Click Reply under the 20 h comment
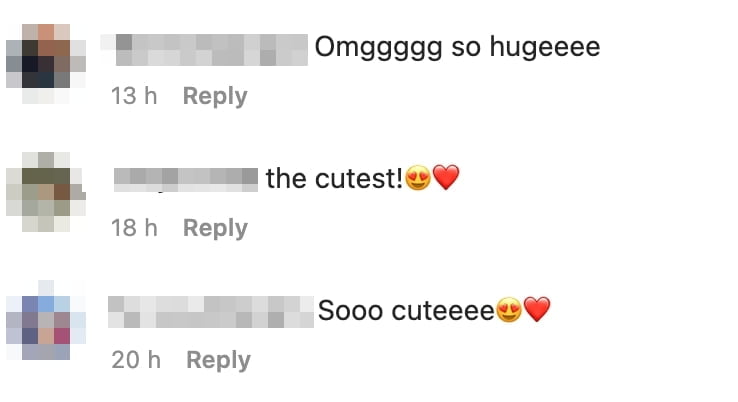This screenshot has width=738, height=402. point(218,360)
